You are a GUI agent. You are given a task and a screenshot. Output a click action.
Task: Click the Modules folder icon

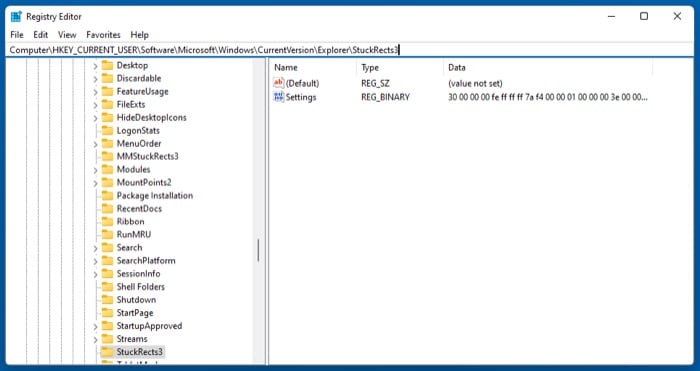coord(107,169)
